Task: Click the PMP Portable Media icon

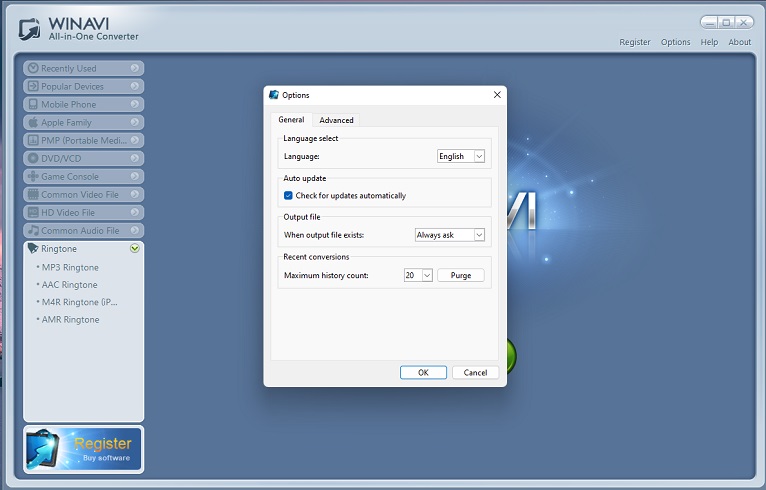Action: click(33, 141)
